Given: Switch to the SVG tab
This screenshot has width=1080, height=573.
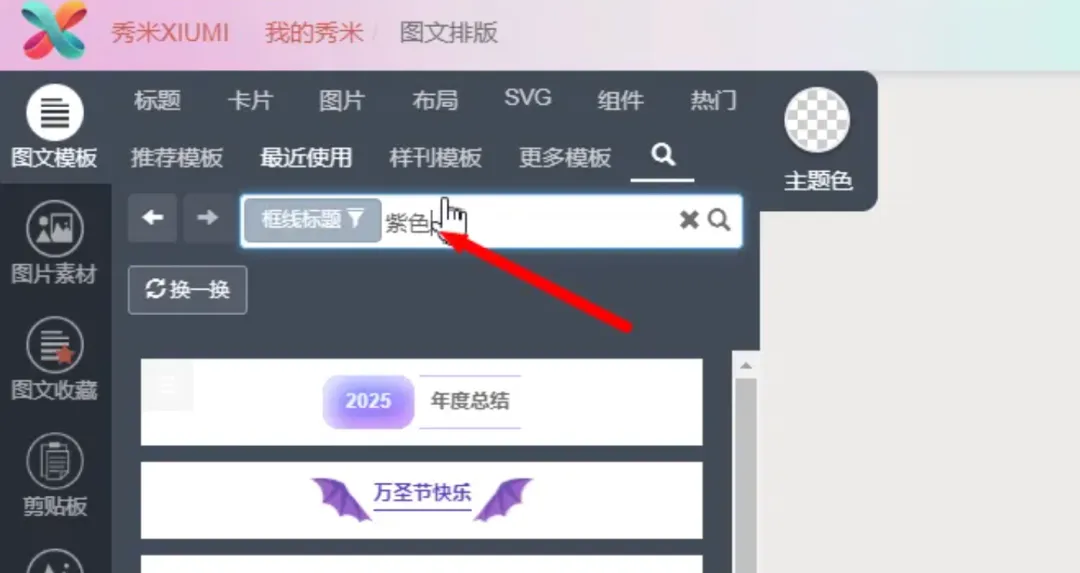Looking at the screenshot, I should click(x=528, y=98).
